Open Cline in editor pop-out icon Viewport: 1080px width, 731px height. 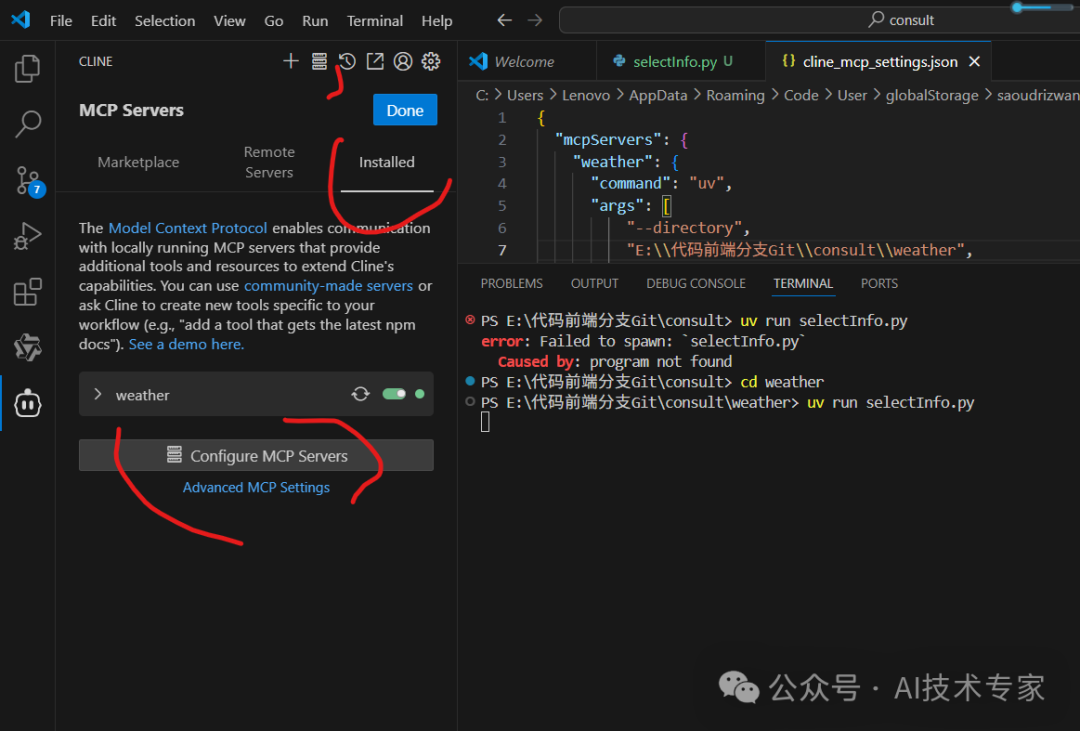coord(375,61)
